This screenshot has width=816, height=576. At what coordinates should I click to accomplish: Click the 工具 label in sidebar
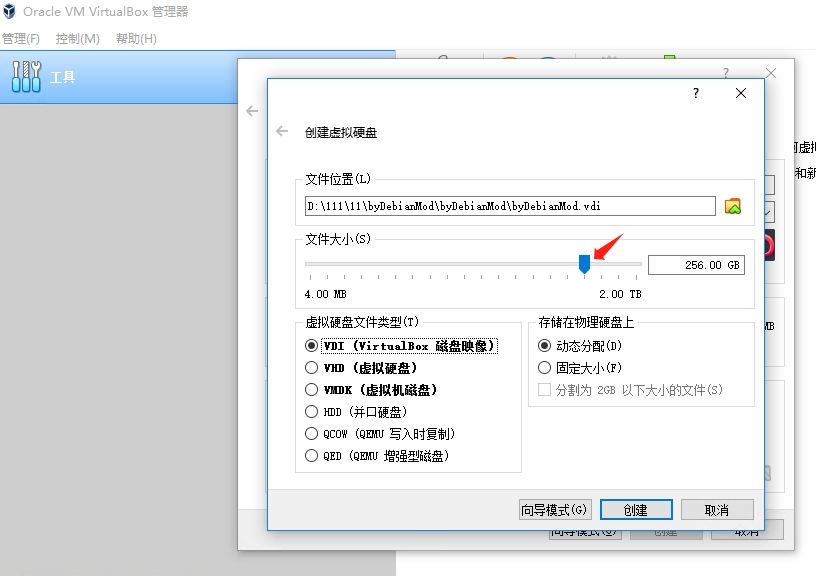click(x=63, y=78)
